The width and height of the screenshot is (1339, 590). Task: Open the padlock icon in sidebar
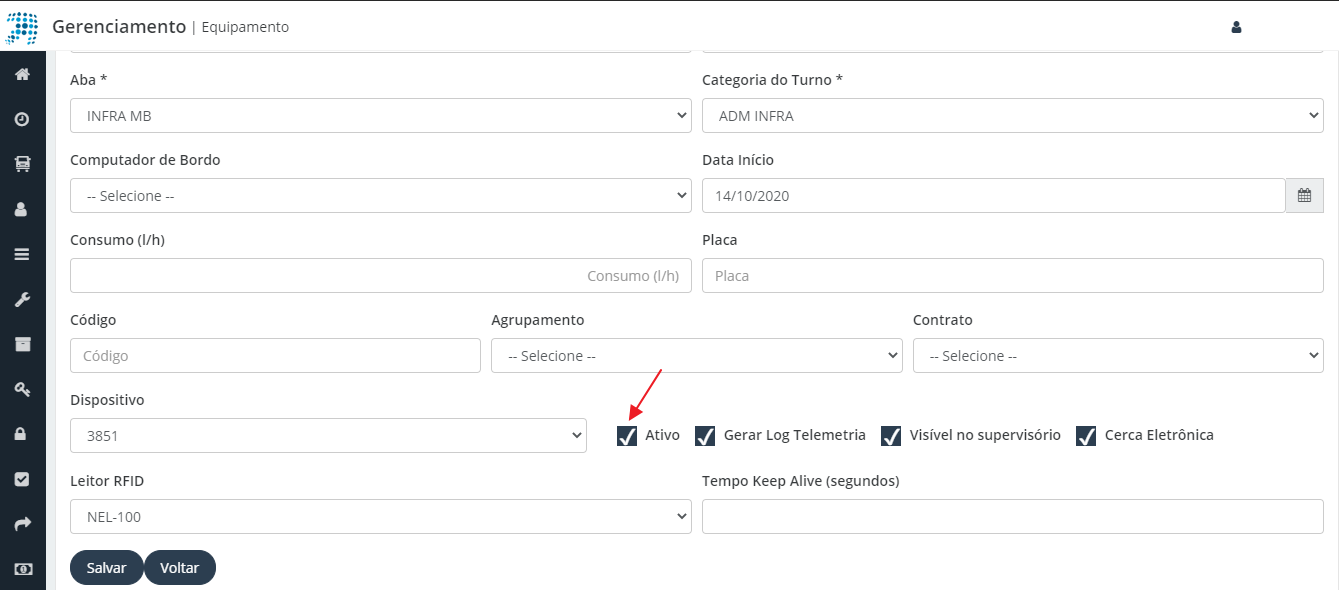pos(22,434)
